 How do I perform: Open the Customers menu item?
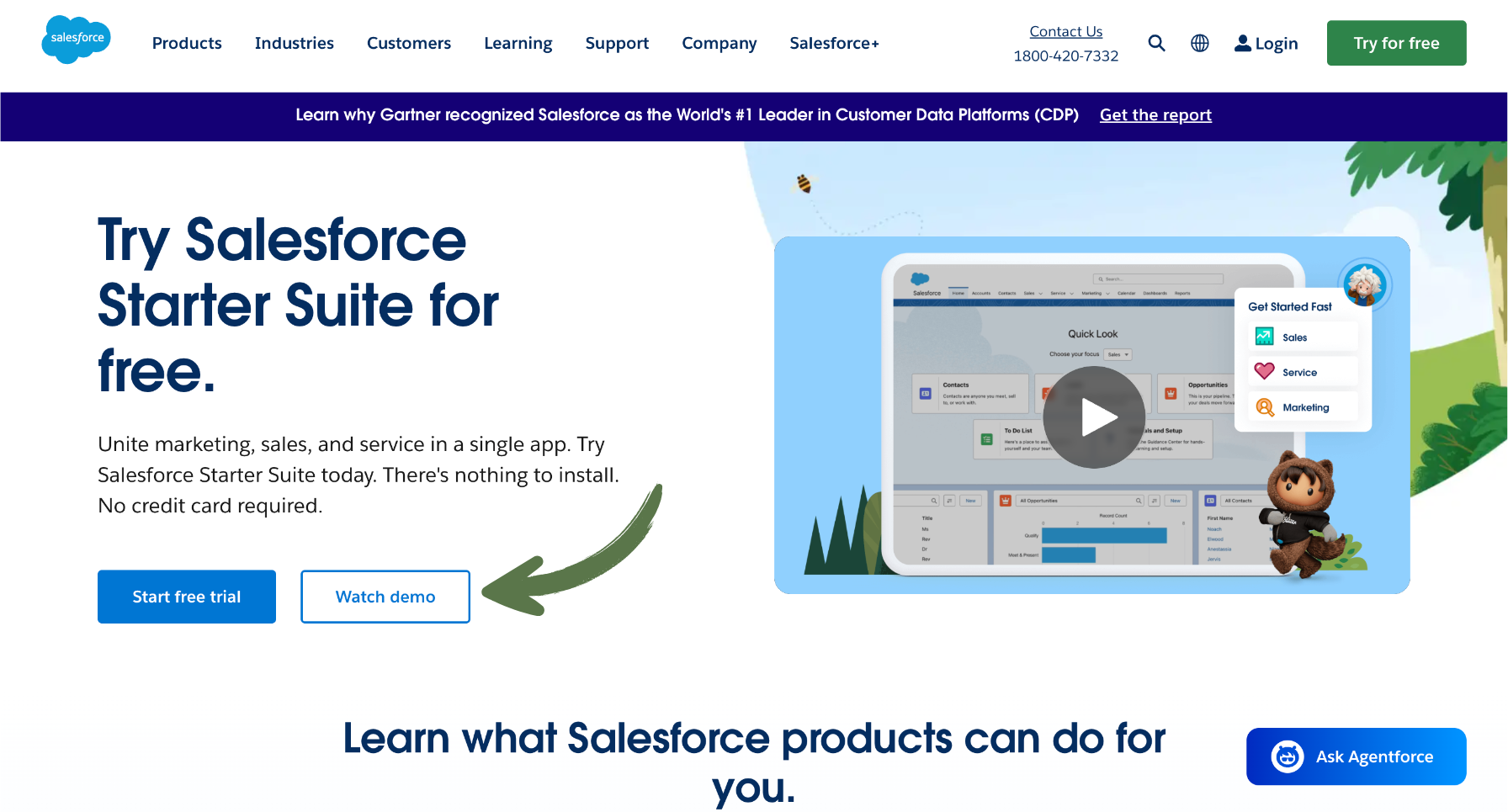coord(408,43)
